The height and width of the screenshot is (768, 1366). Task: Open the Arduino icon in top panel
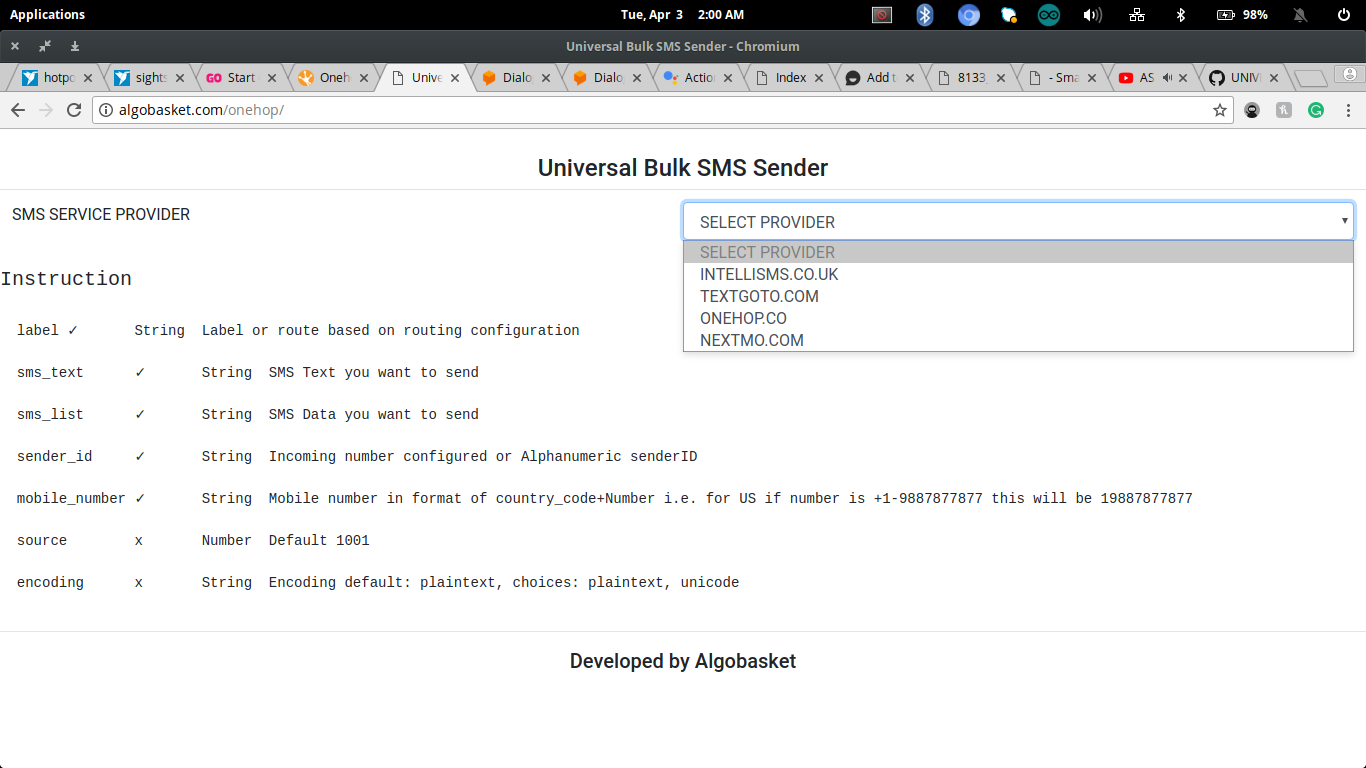click(x=1048, y=15)
